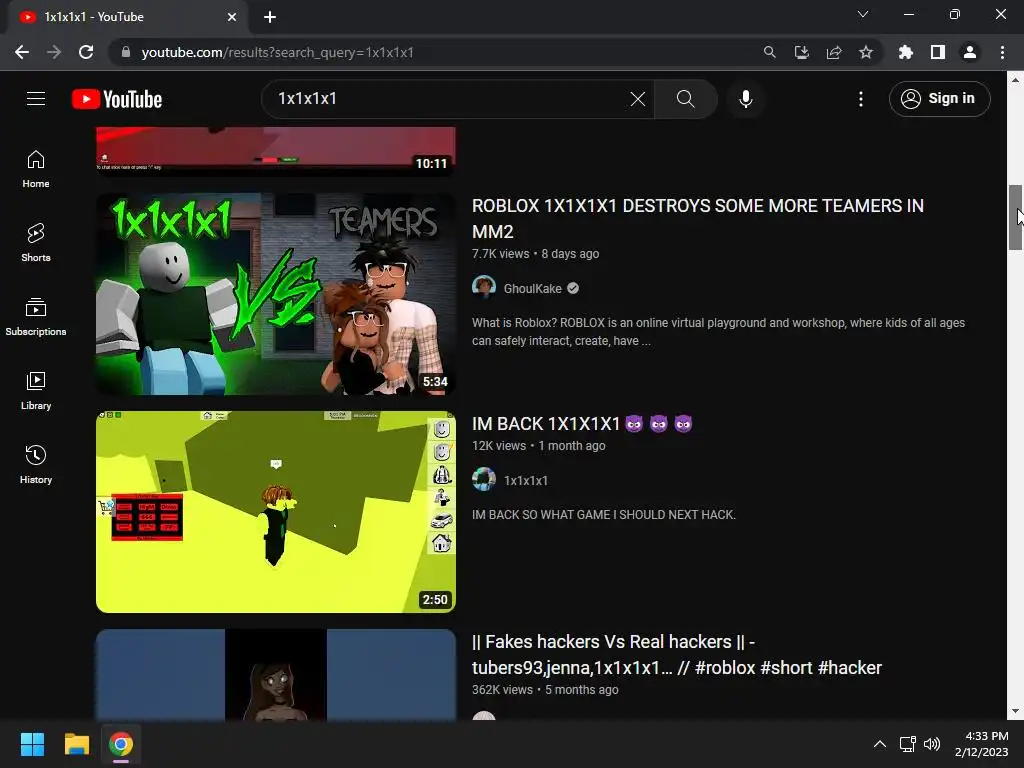
Task: Open the GhoulKake channel avatar
Action: (x=484, y=288)
